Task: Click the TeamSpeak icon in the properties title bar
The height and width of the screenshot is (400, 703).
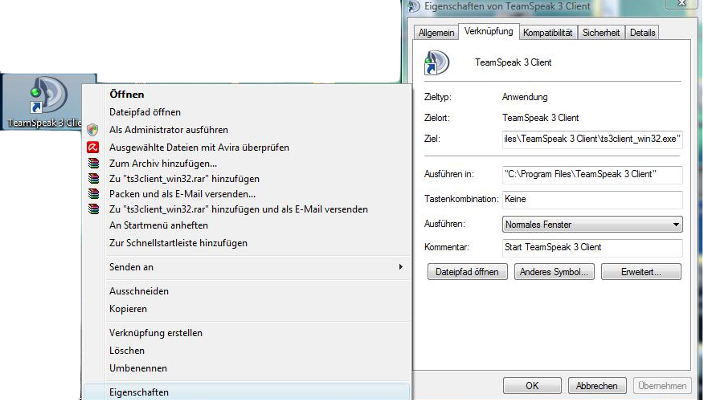Action: pyautogui.click(x=413, y=6)
